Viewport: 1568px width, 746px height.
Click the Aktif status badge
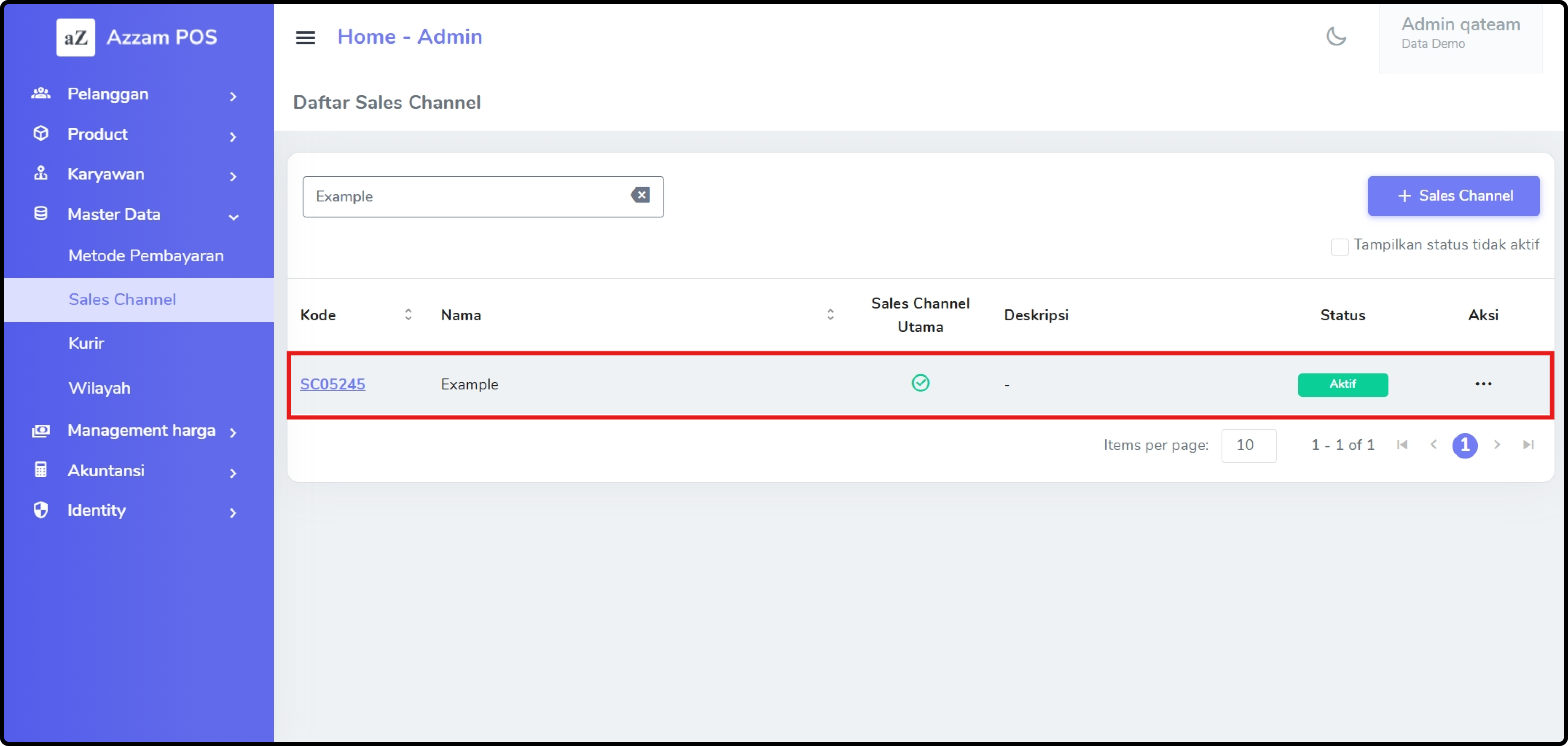1342,384
